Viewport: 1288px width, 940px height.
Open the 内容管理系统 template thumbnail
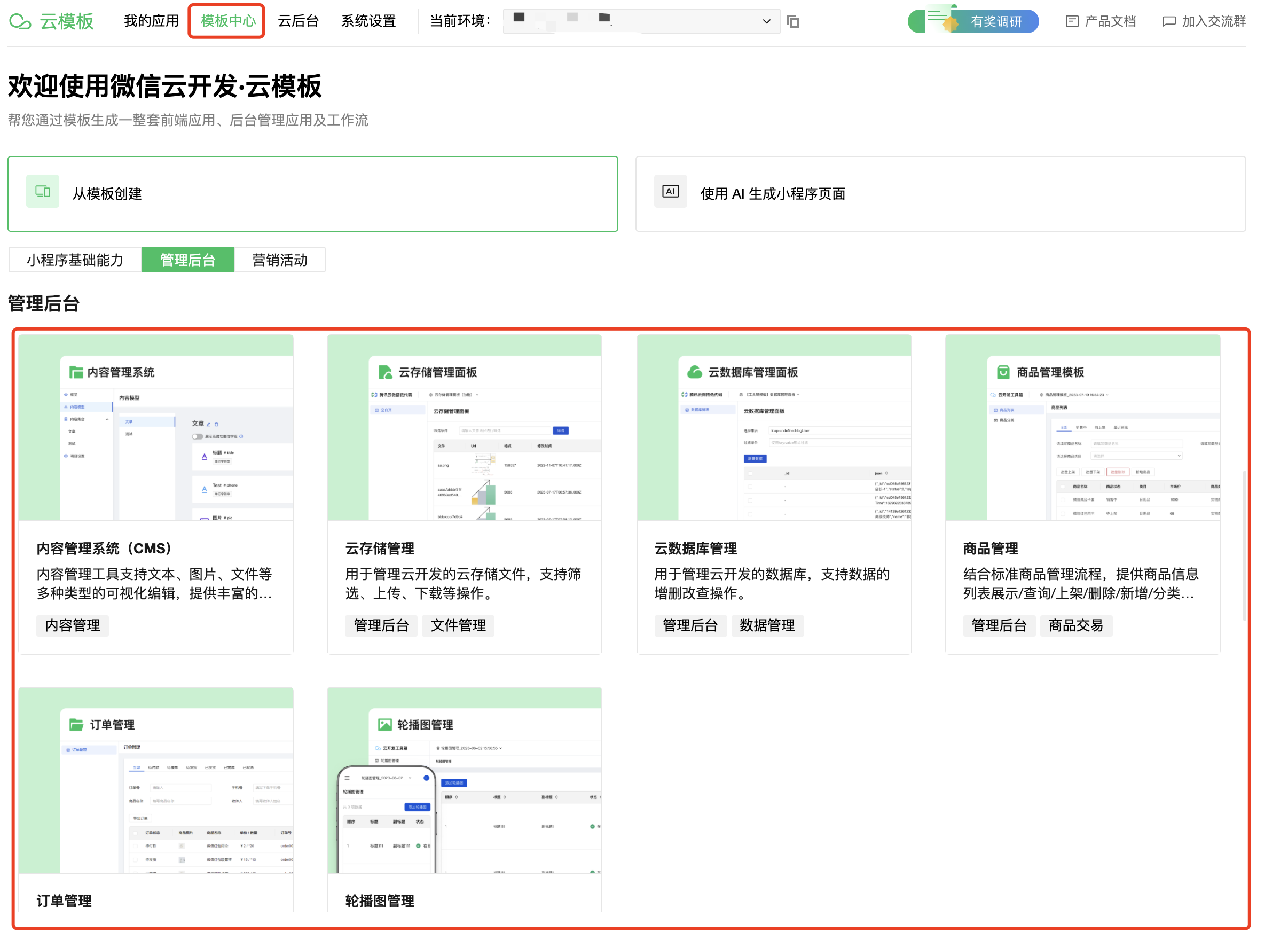pos(156,428)
